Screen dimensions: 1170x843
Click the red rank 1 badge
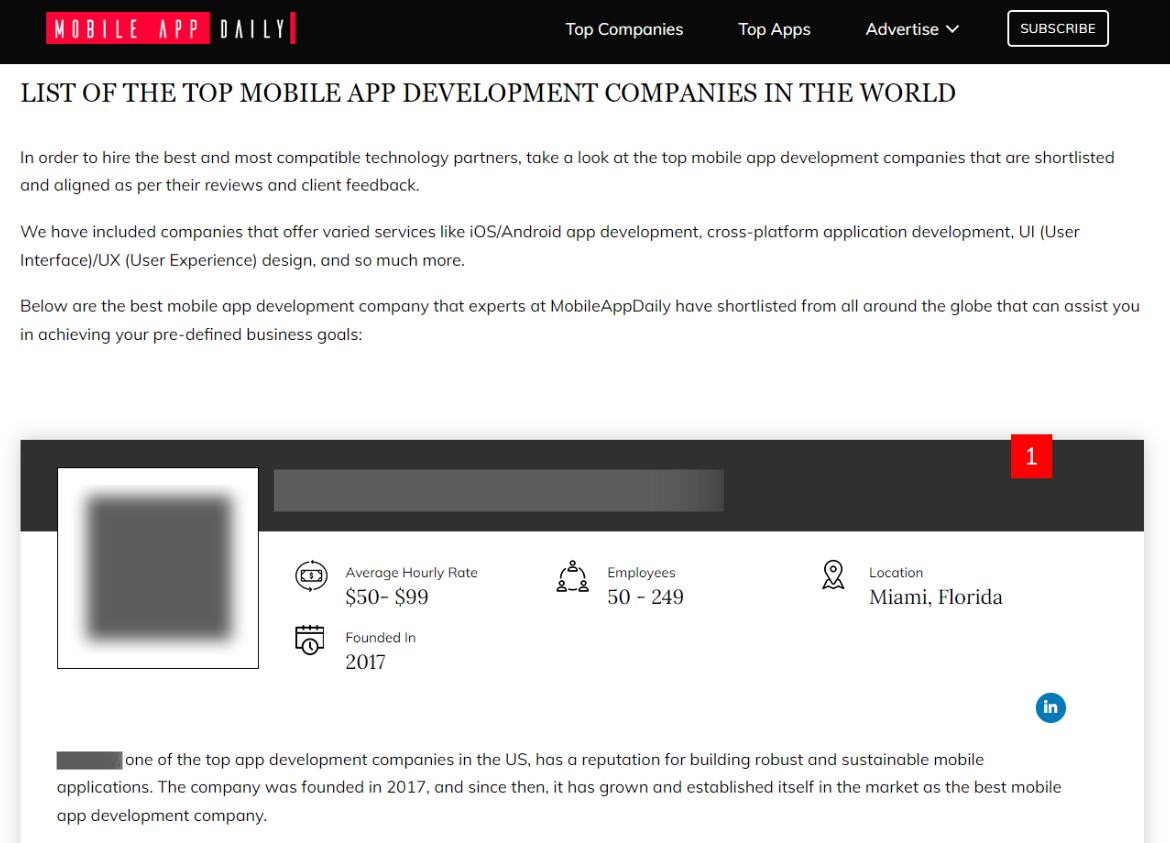[x=1031, y=456]
